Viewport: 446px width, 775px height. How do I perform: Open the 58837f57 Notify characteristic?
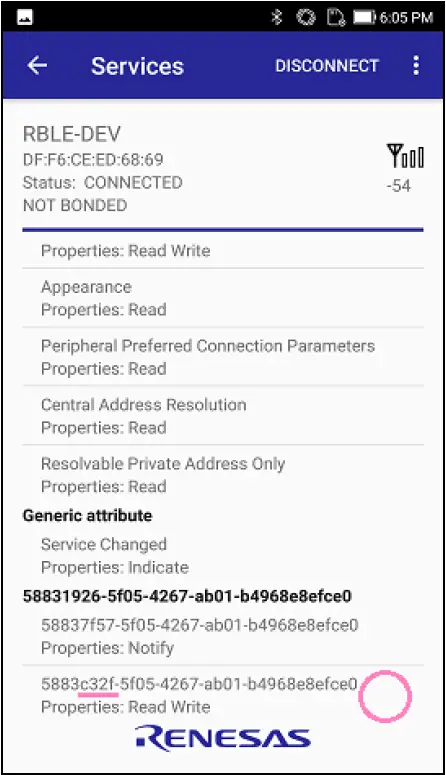click(x=223, y=636)
